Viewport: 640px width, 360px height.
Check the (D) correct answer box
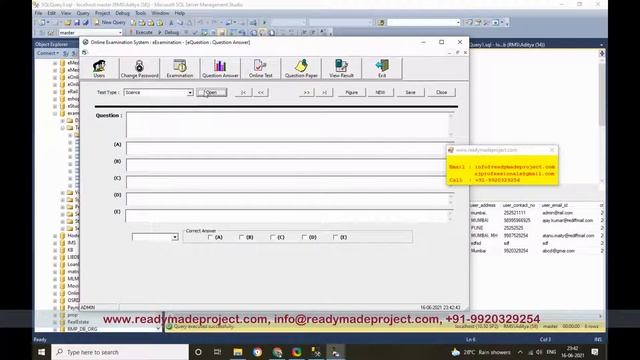pos(304,237)
